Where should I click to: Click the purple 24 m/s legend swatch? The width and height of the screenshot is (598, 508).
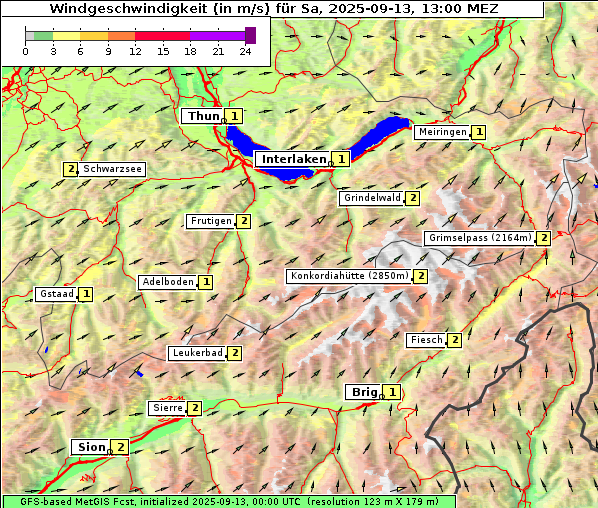[250, 35]
